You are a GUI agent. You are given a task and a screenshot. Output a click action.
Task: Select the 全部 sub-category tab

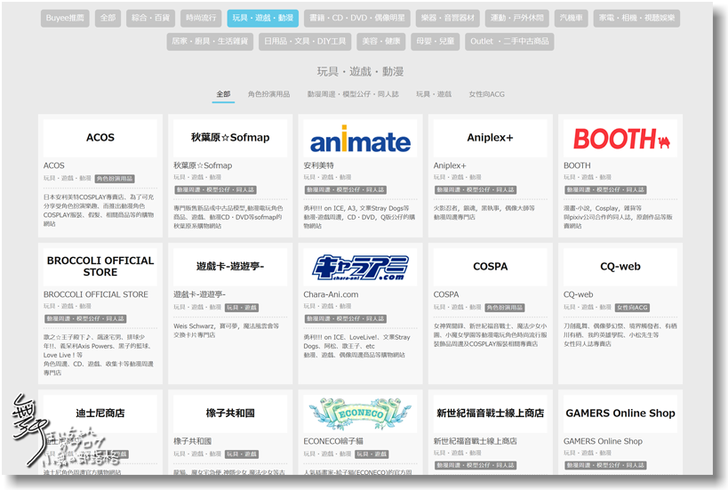(223, 94)
